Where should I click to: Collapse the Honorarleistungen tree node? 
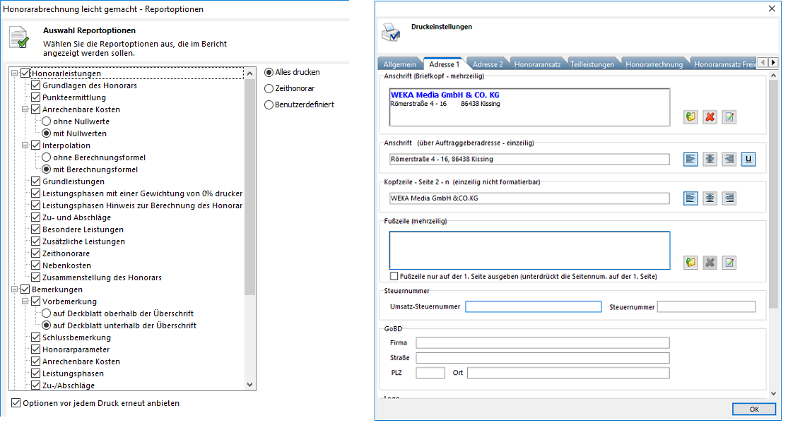tap(14, 73)
